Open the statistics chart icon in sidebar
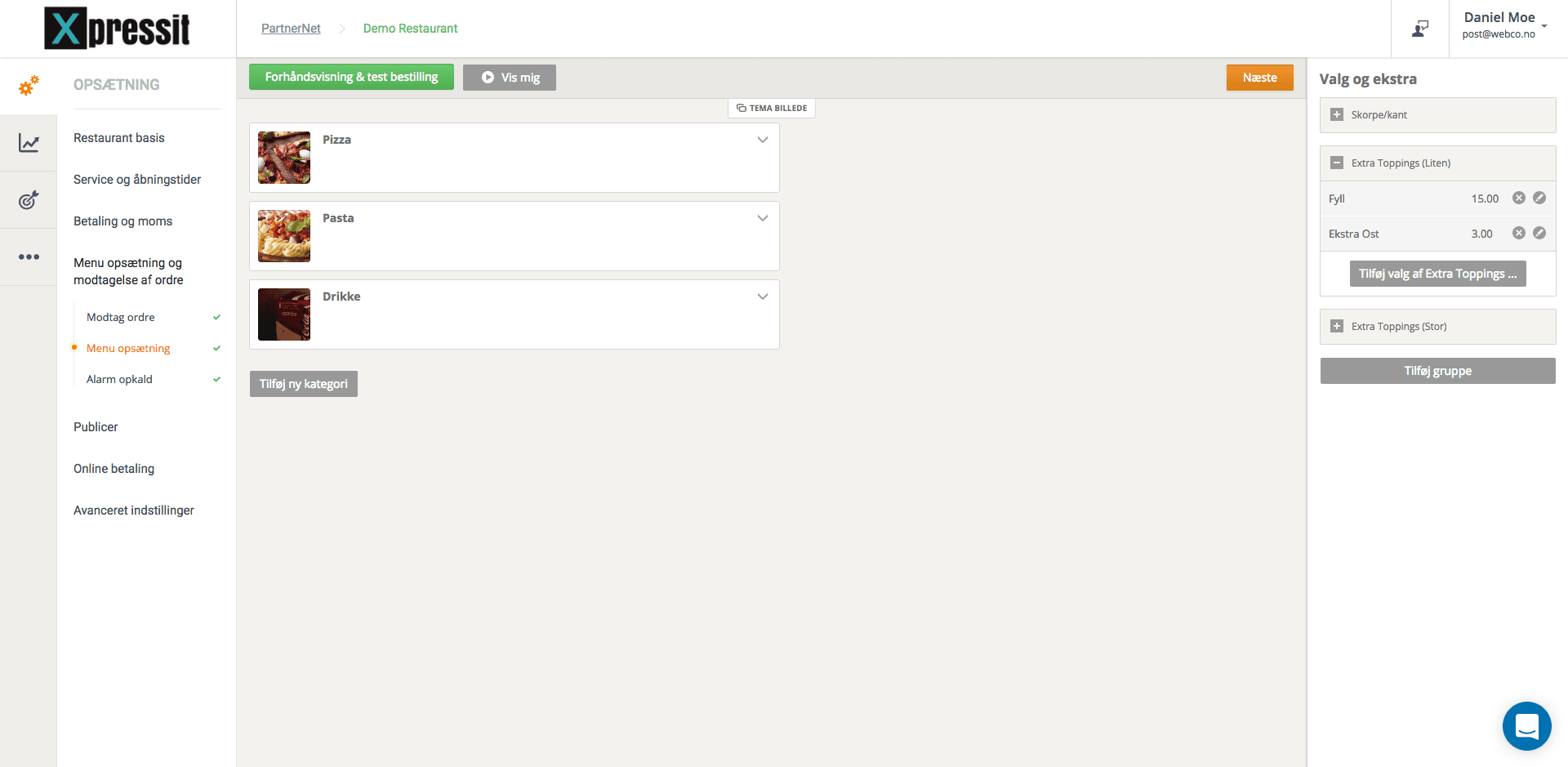The width and height of the screenshot is (1568, 767). [x=29, y=143]
